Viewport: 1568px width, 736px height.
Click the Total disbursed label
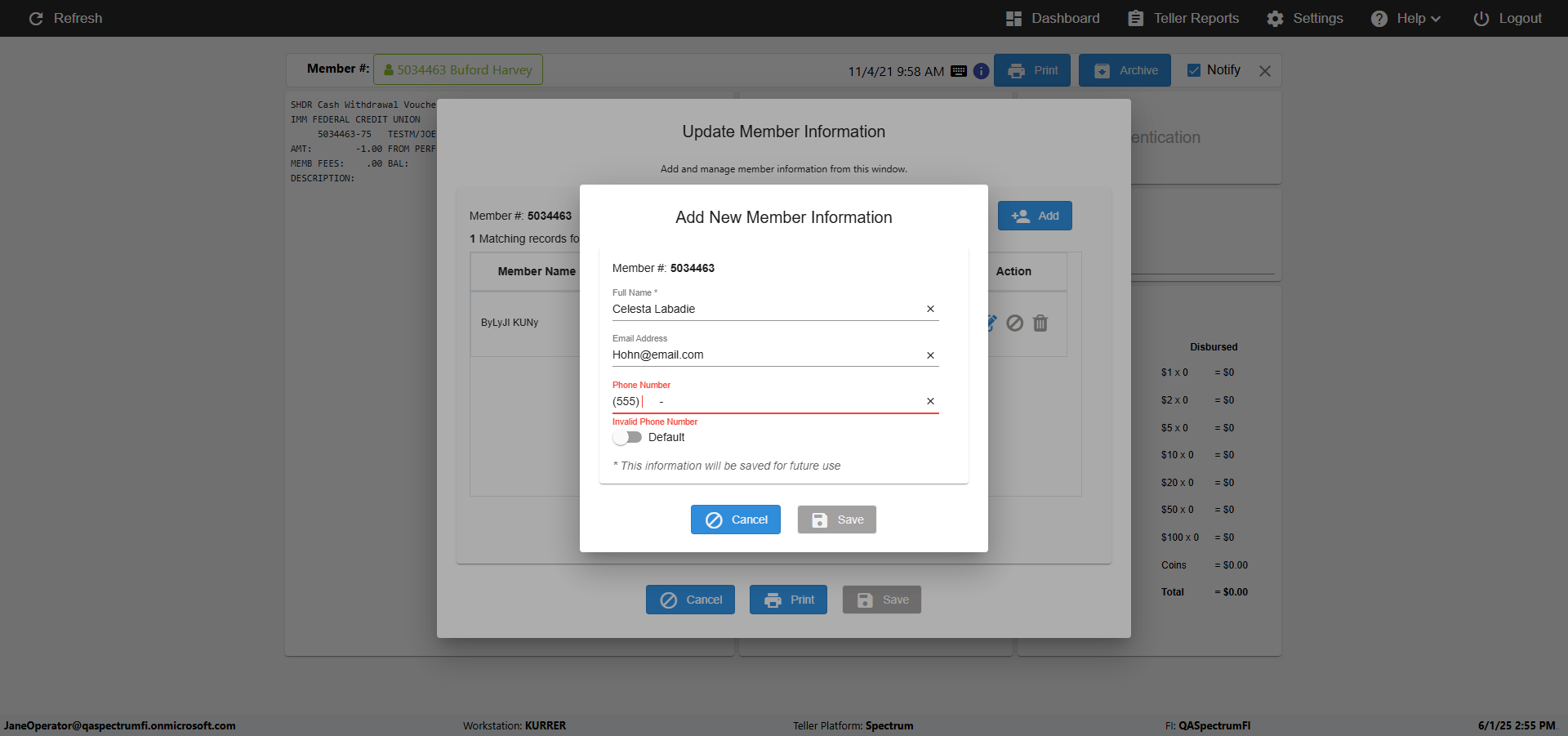pyautogui.click(x=1173, y=592)
